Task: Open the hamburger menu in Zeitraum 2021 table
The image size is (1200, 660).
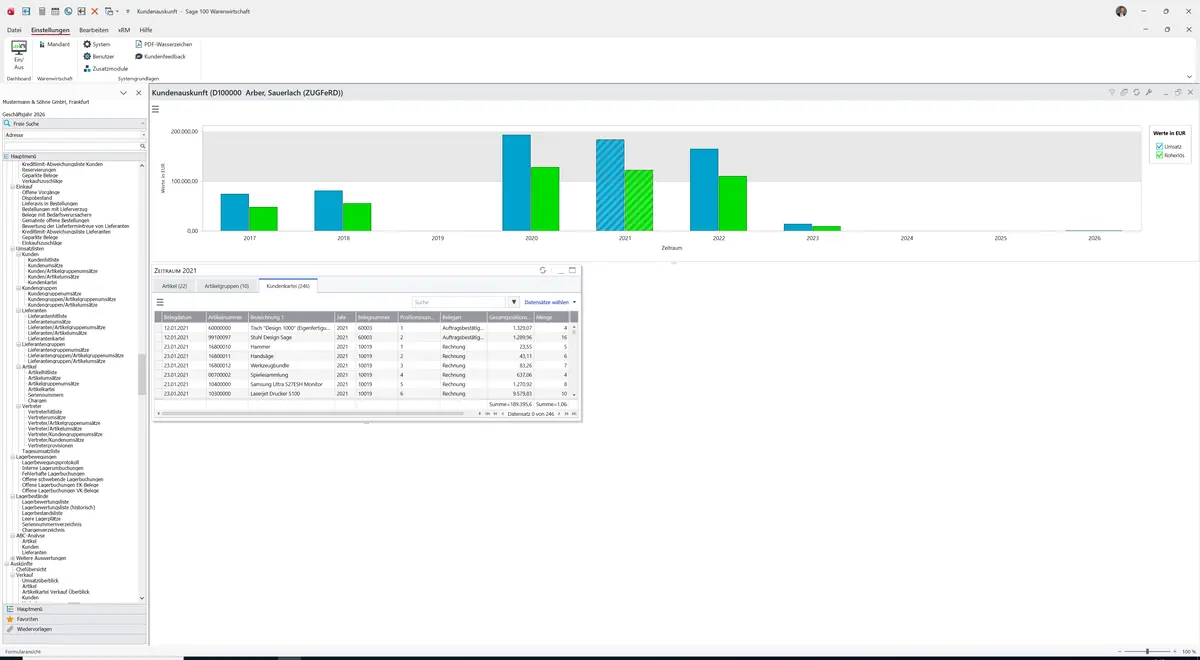Action: [x=160, y=301]
